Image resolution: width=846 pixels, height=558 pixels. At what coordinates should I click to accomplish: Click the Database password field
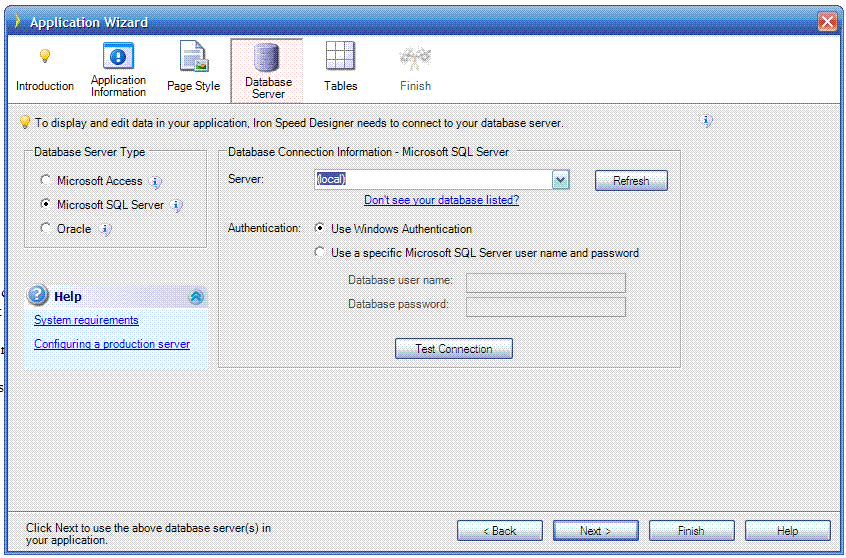pyautogui.click(x=545, y=307)
